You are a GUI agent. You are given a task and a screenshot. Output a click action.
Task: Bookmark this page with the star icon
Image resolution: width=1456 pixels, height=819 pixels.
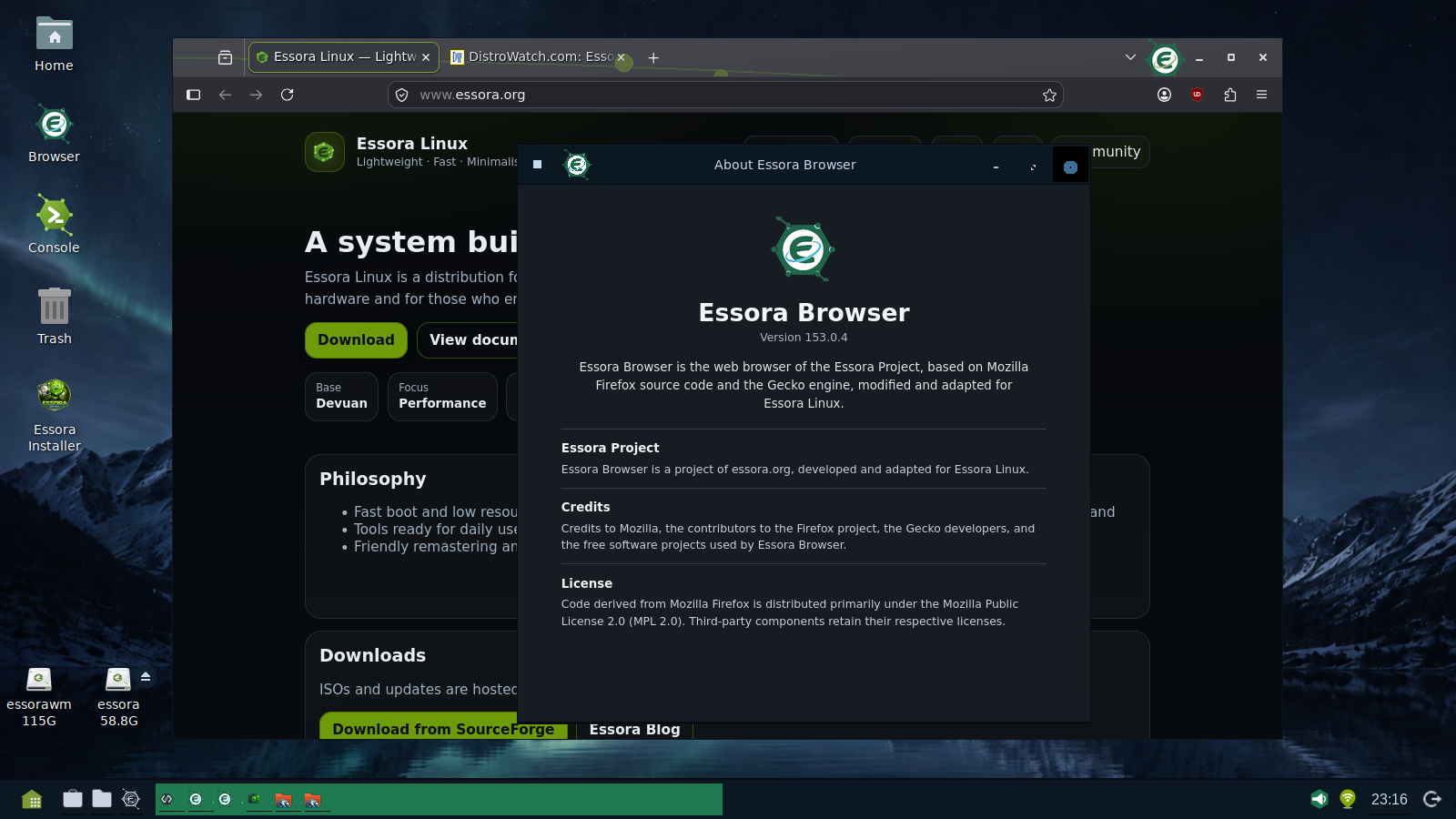[1049, 95]
